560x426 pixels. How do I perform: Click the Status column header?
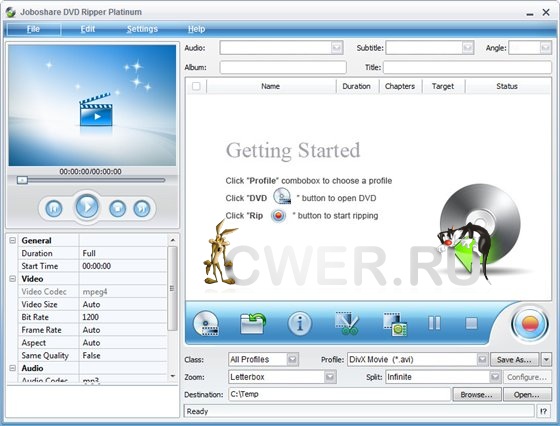[508, 86]
